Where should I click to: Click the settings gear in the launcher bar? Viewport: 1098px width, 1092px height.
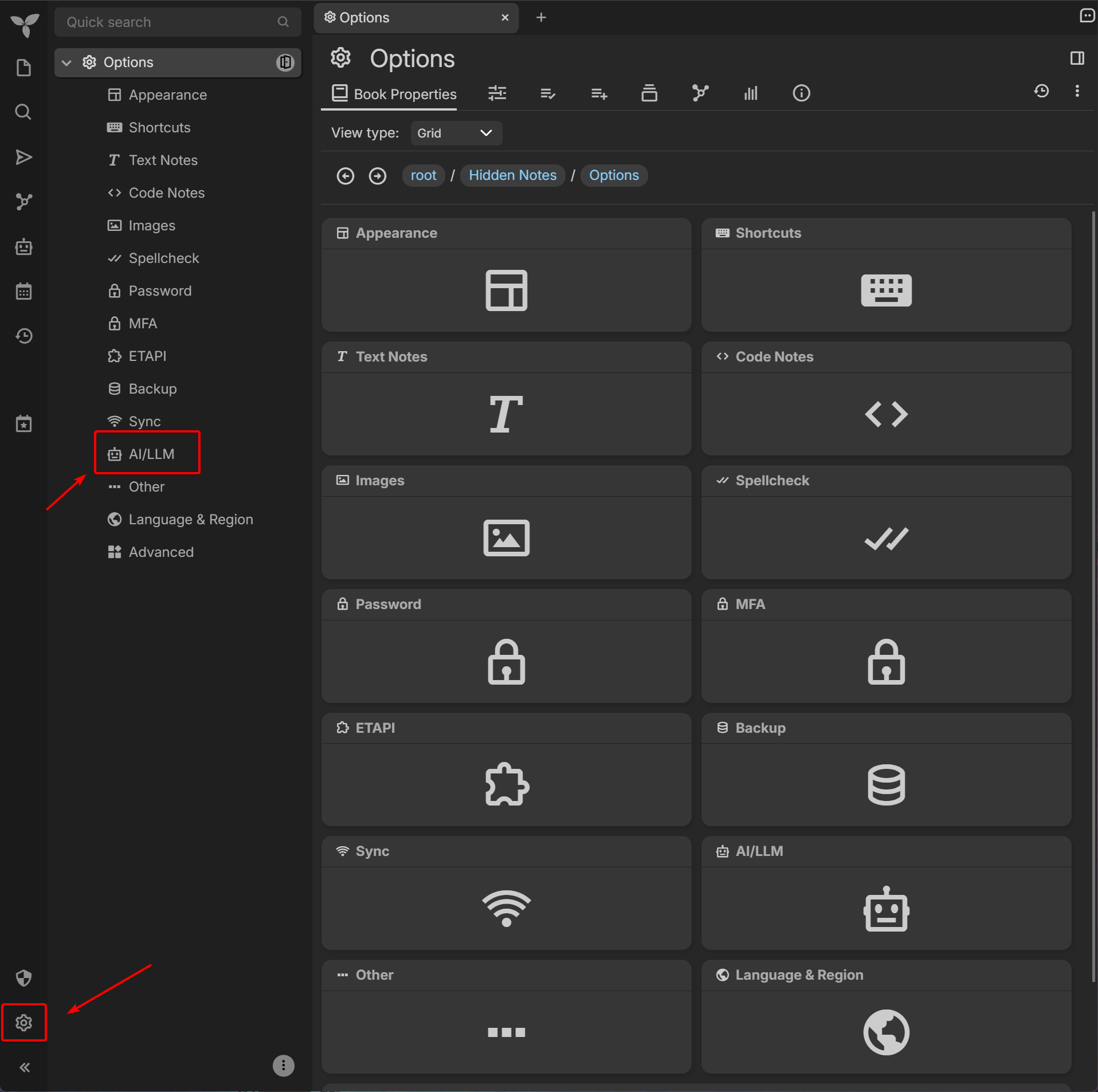pos(23,1022)
